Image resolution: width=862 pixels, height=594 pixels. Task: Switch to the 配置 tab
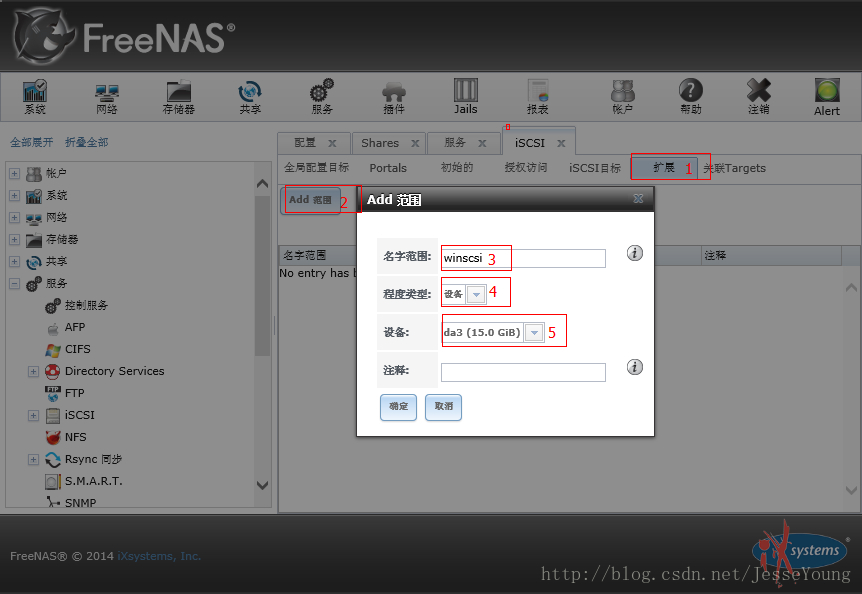(x=305, y=143)
